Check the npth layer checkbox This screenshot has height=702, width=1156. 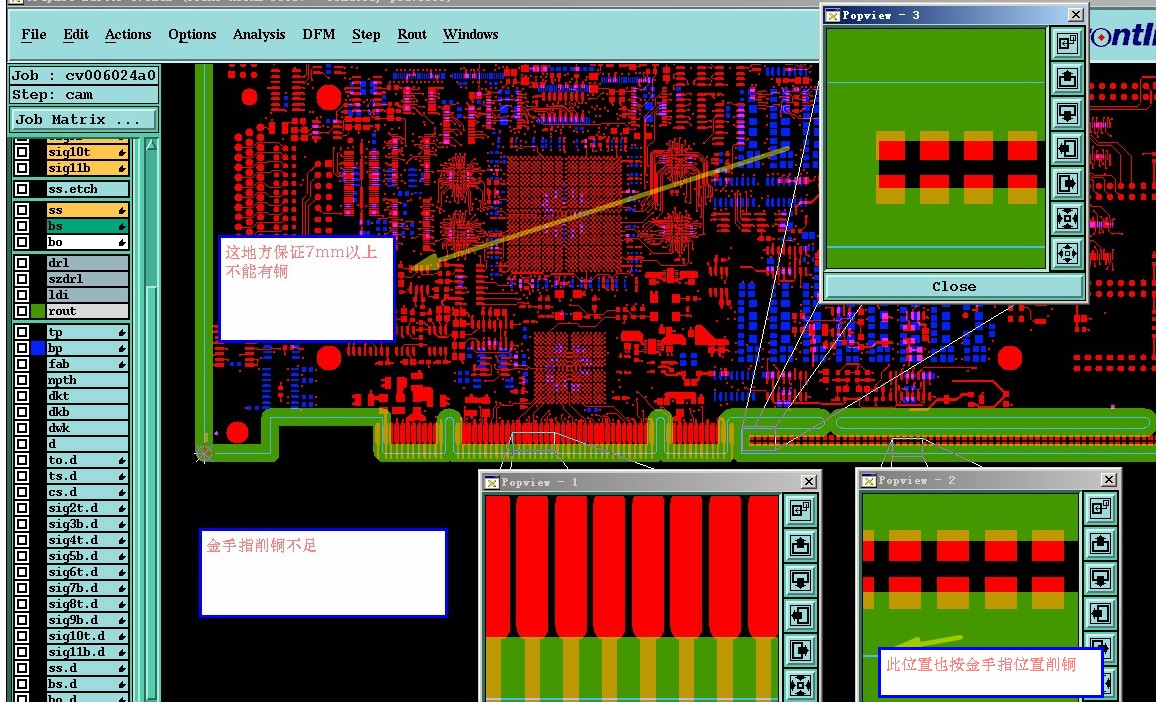point(22,380)
